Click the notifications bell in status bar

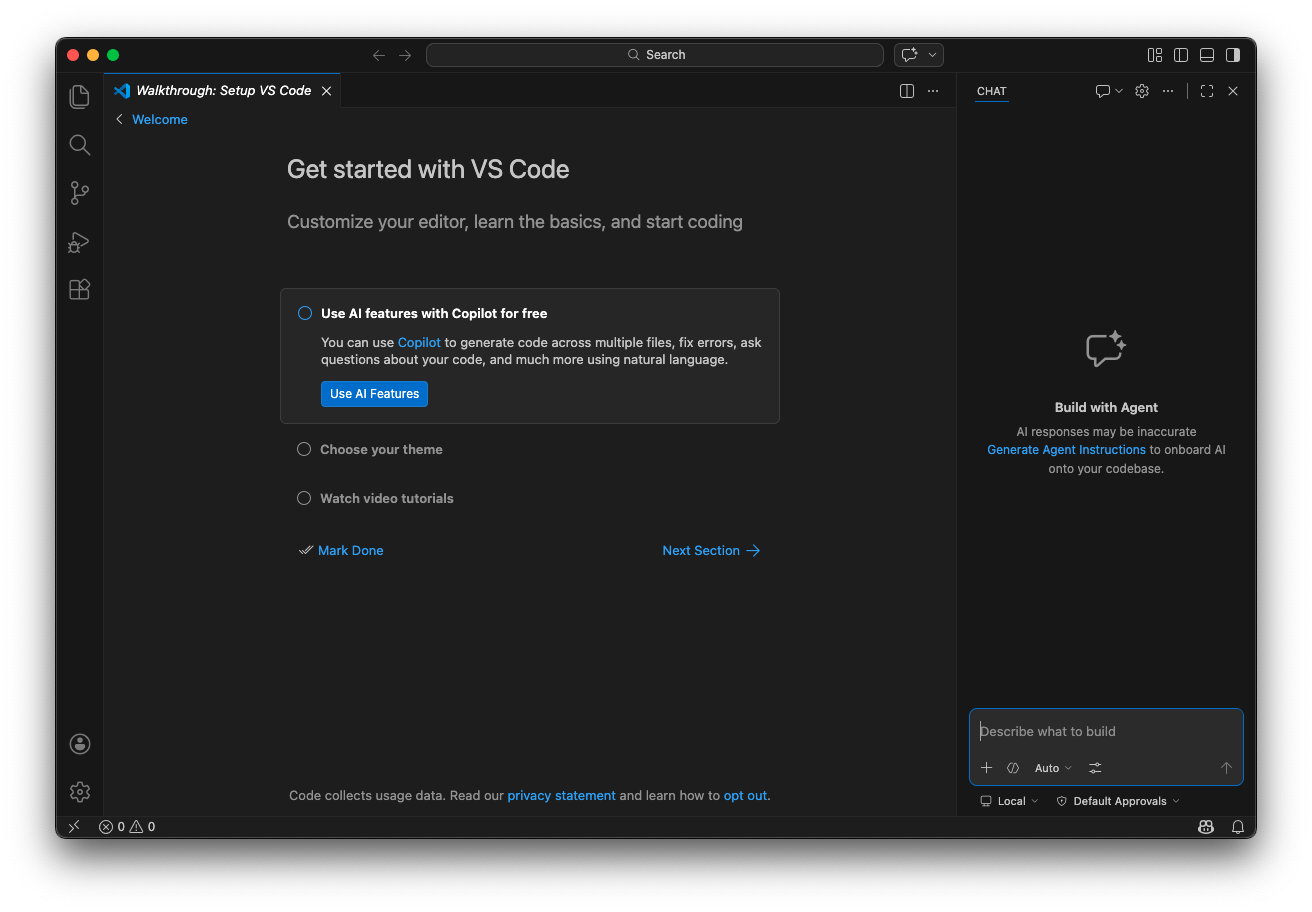1238,827
